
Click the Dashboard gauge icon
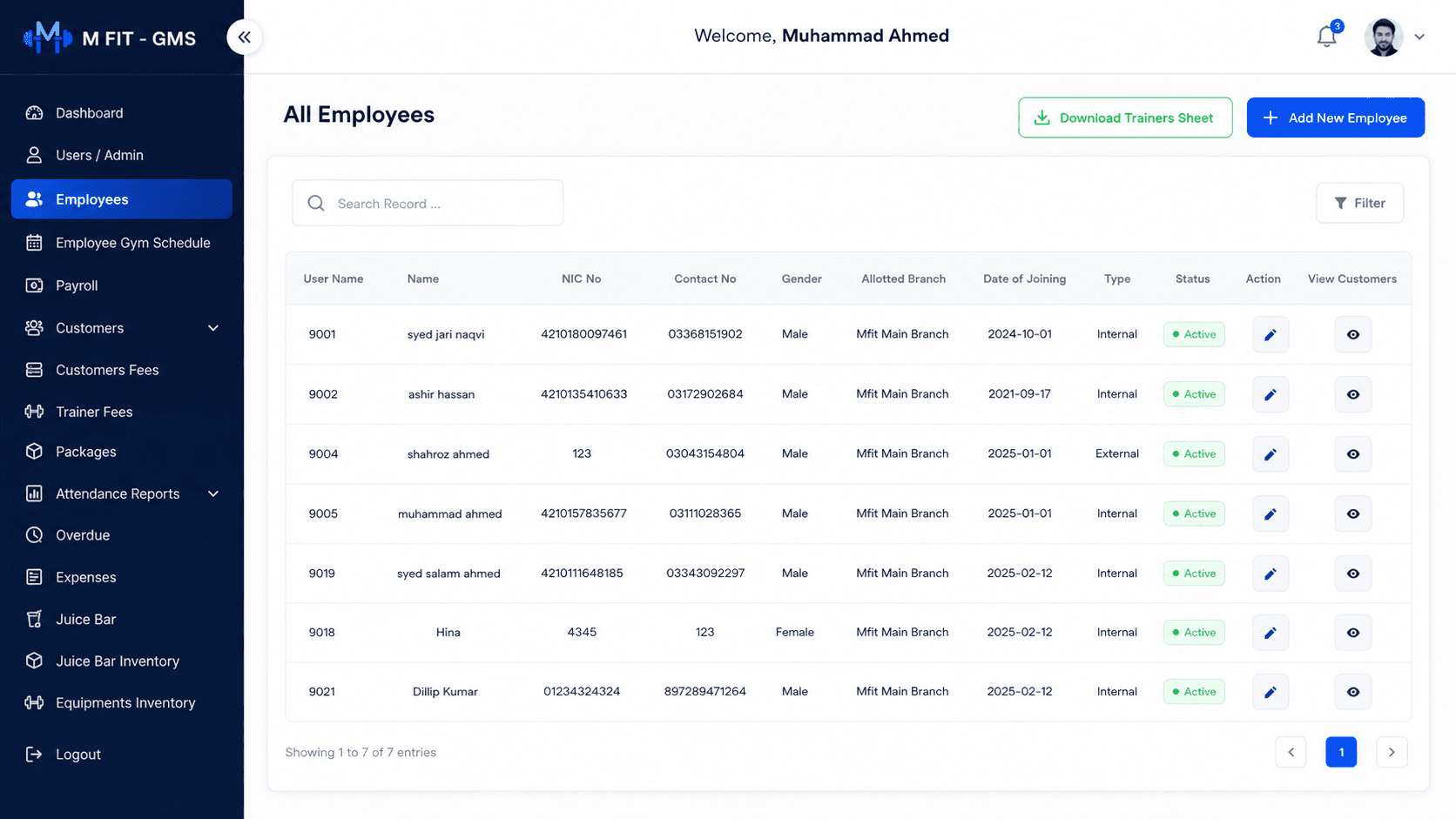click(34, 113)
